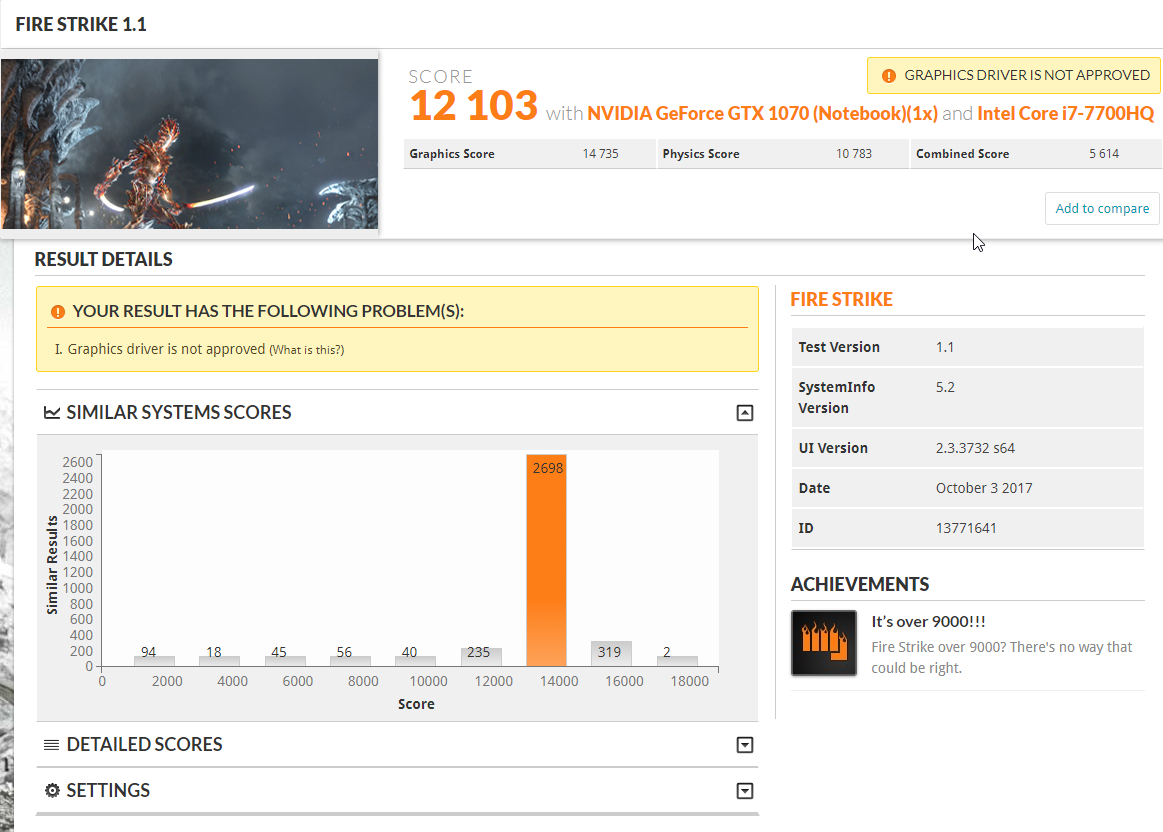Select the Physics Score value 10 783
The image size is (1163, 832).
tap(854, 154)
